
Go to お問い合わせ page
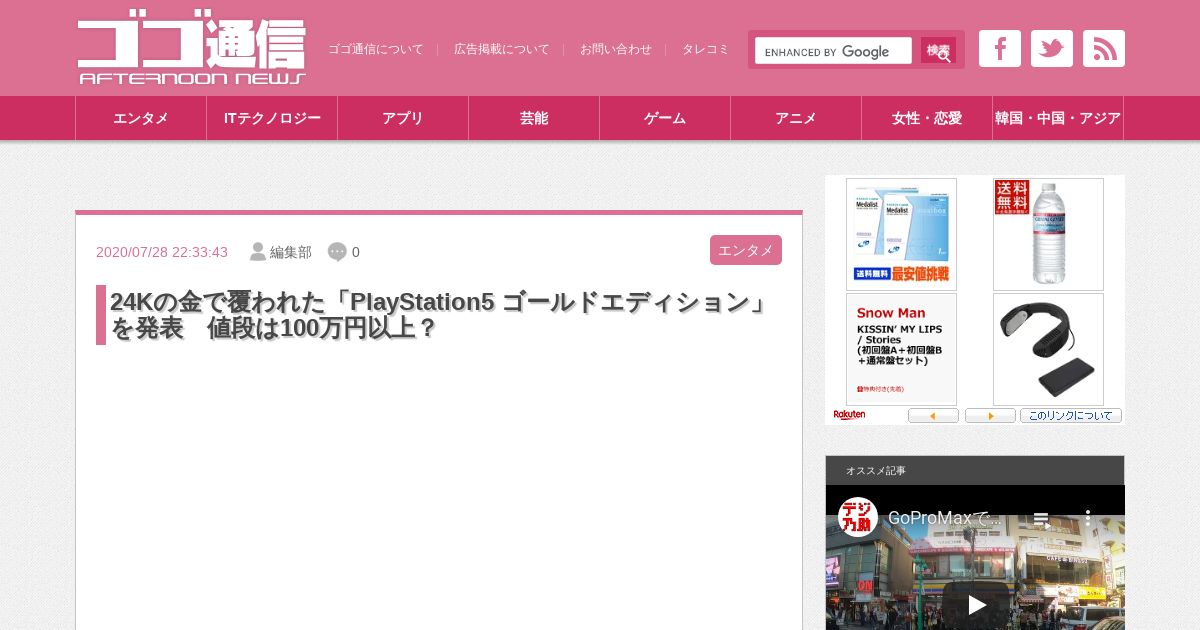(x=616, y=49)
